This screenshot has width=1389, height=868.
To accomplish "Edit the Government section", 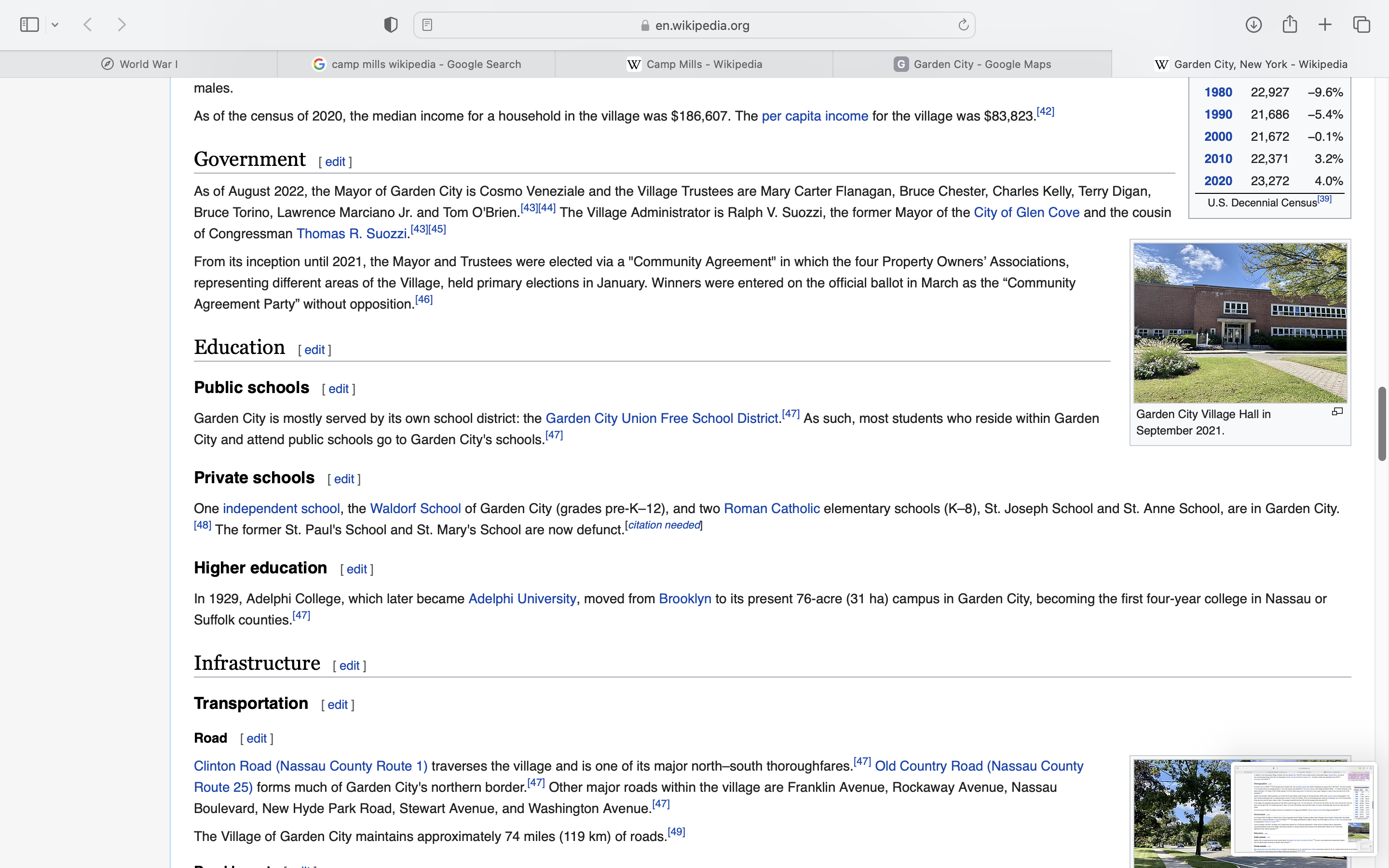I will click(x=335, y=162).
